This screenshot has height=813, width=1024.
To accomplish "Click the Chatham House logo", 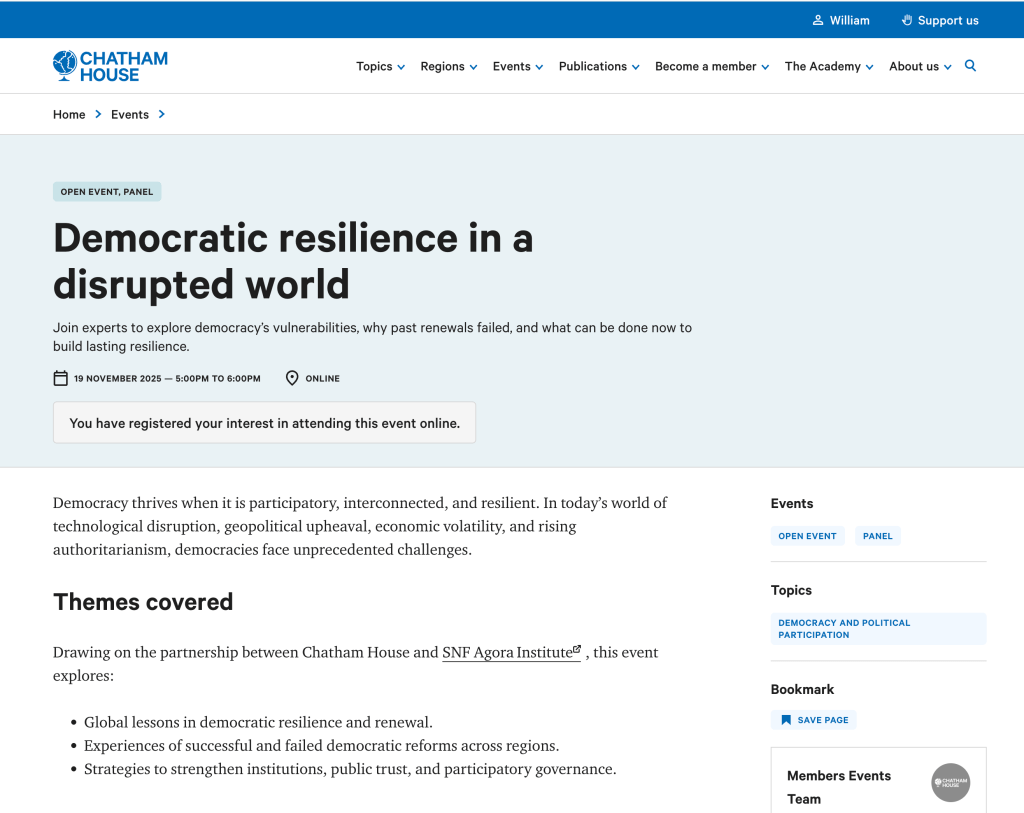I will 110,66.
